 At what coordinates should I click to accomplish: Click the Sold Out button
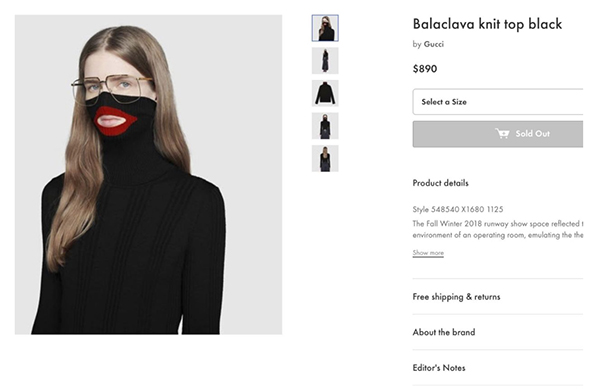[498, 134]
